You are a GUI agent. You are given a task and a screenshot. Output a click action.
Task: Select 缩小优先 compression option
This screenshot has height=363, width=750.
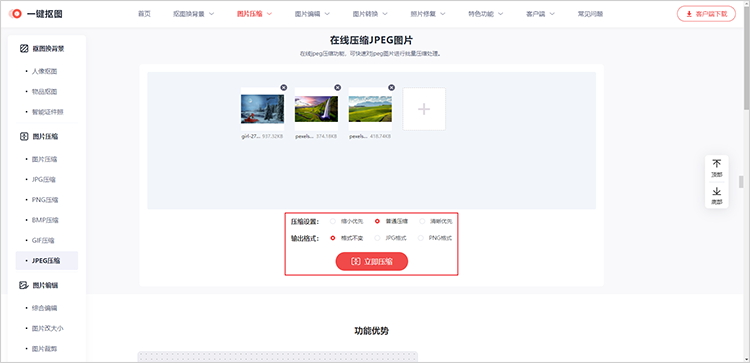(x=347, y=221)
